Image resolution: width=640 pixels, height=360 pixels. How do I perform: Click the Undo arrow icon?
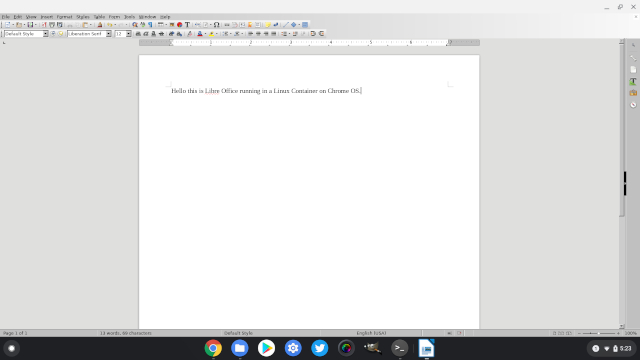[x=109, y=24]
